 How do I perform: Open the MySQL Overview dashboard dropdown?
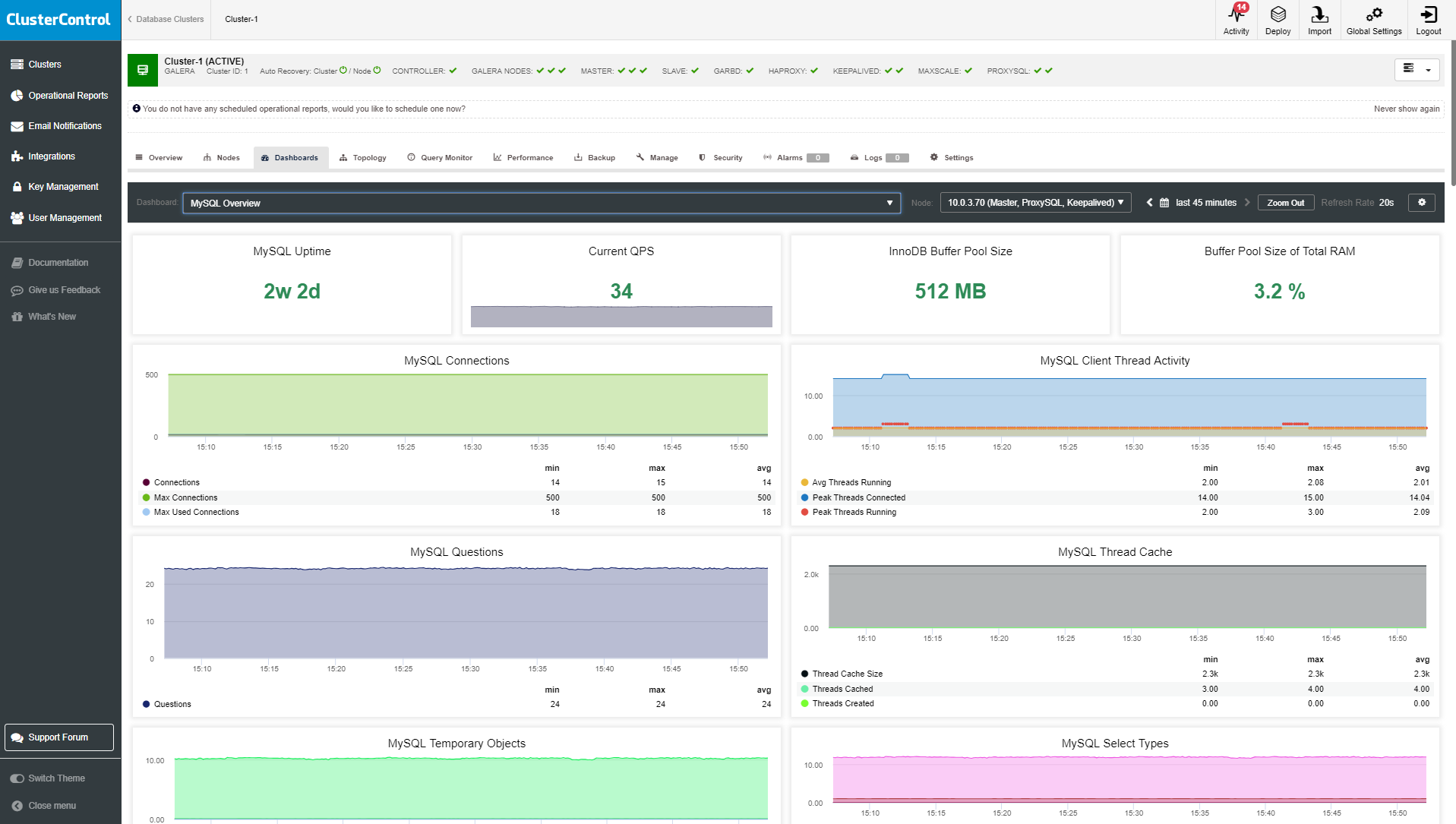(x=542, y=203)
